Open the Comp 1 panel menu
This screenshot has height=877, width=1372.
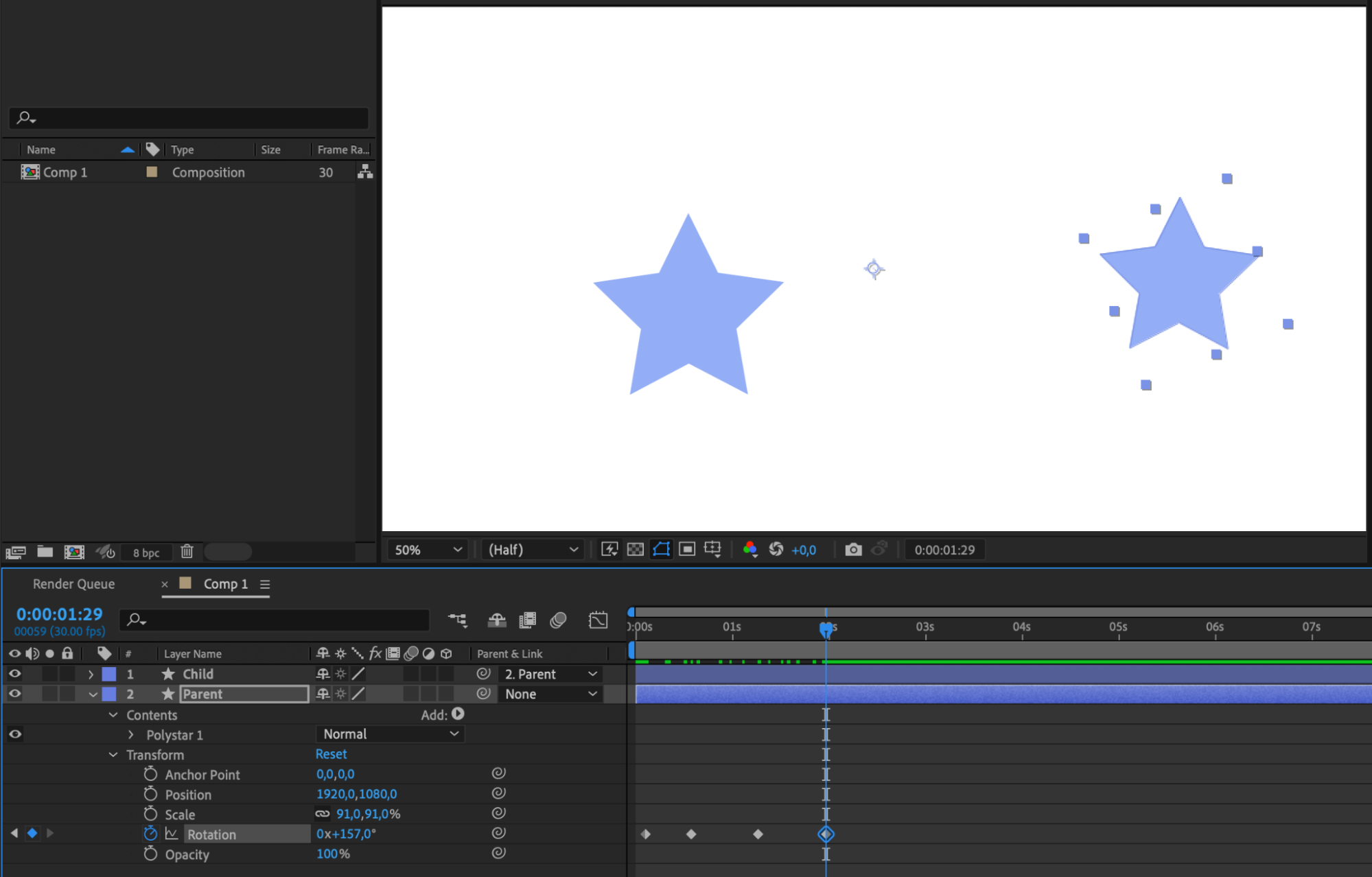pos(265,584)
